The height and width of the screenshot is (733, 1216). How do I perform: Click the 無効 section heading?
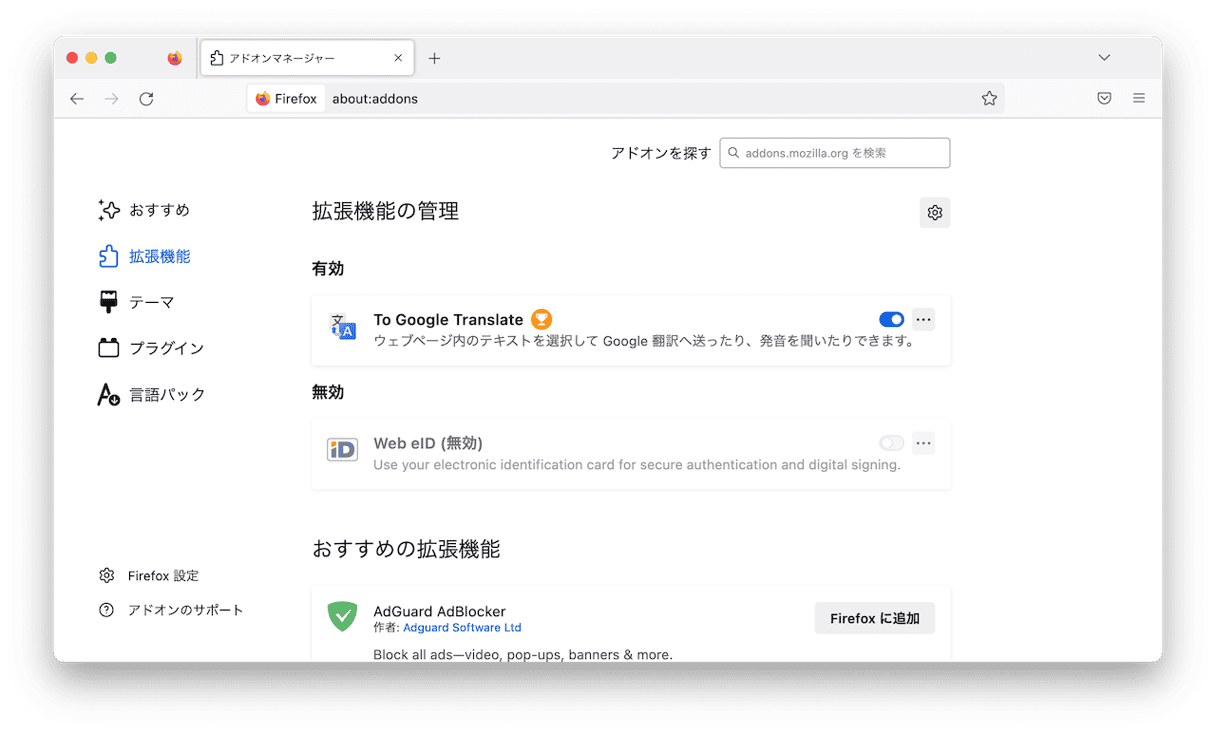tap(328, 393)
